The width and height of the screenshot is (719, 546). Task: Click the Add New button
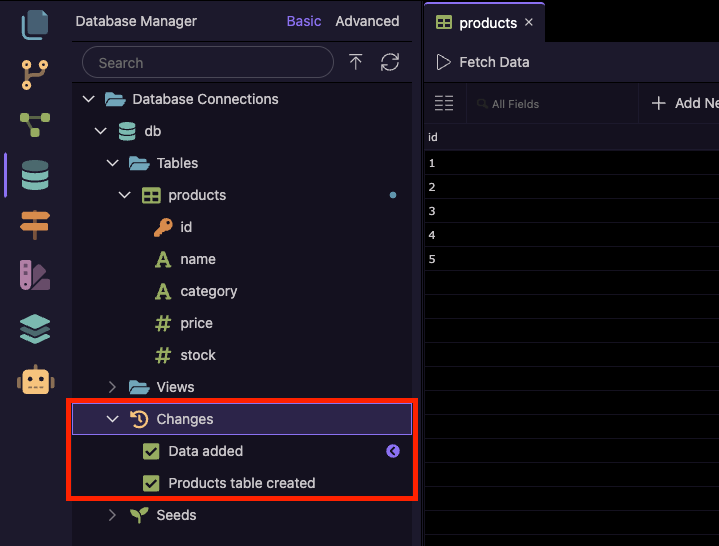[x=686, y=103]
